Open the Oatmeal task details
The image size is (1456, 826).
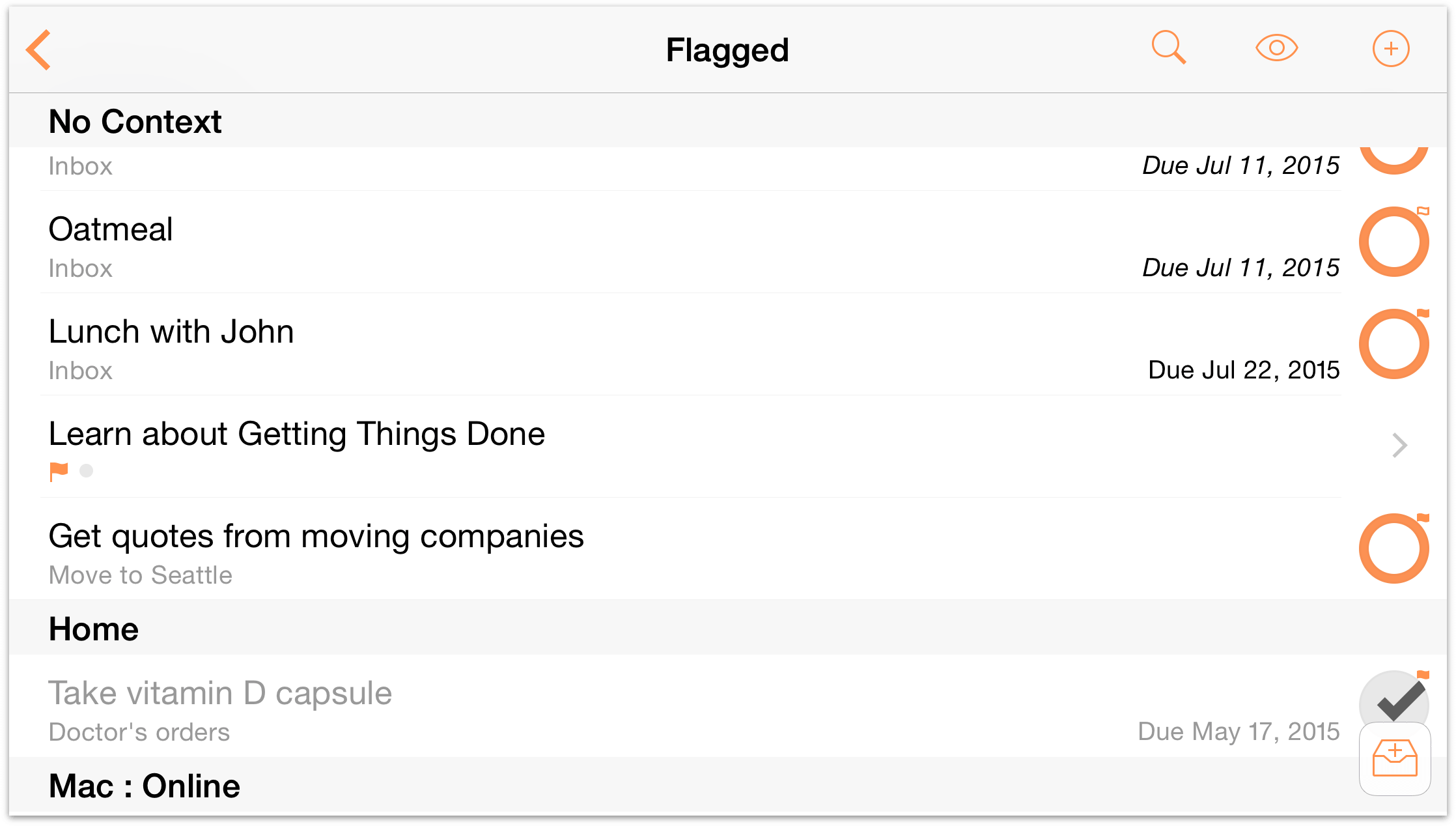[x=111, y=230]
